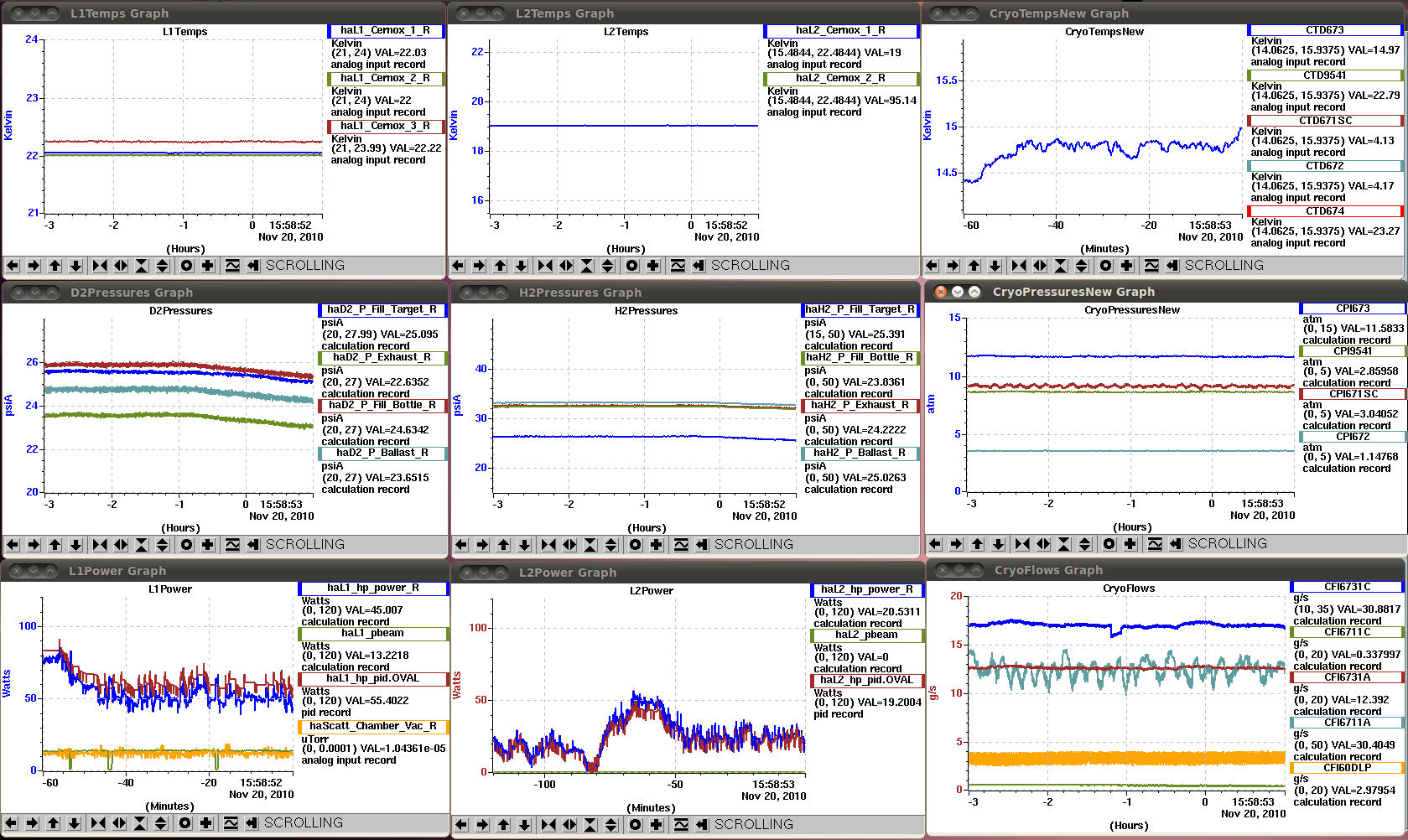Click plus crosshair icon in L2Power Graph
This screenshot has height=840, width=1408.
[657, 825]
